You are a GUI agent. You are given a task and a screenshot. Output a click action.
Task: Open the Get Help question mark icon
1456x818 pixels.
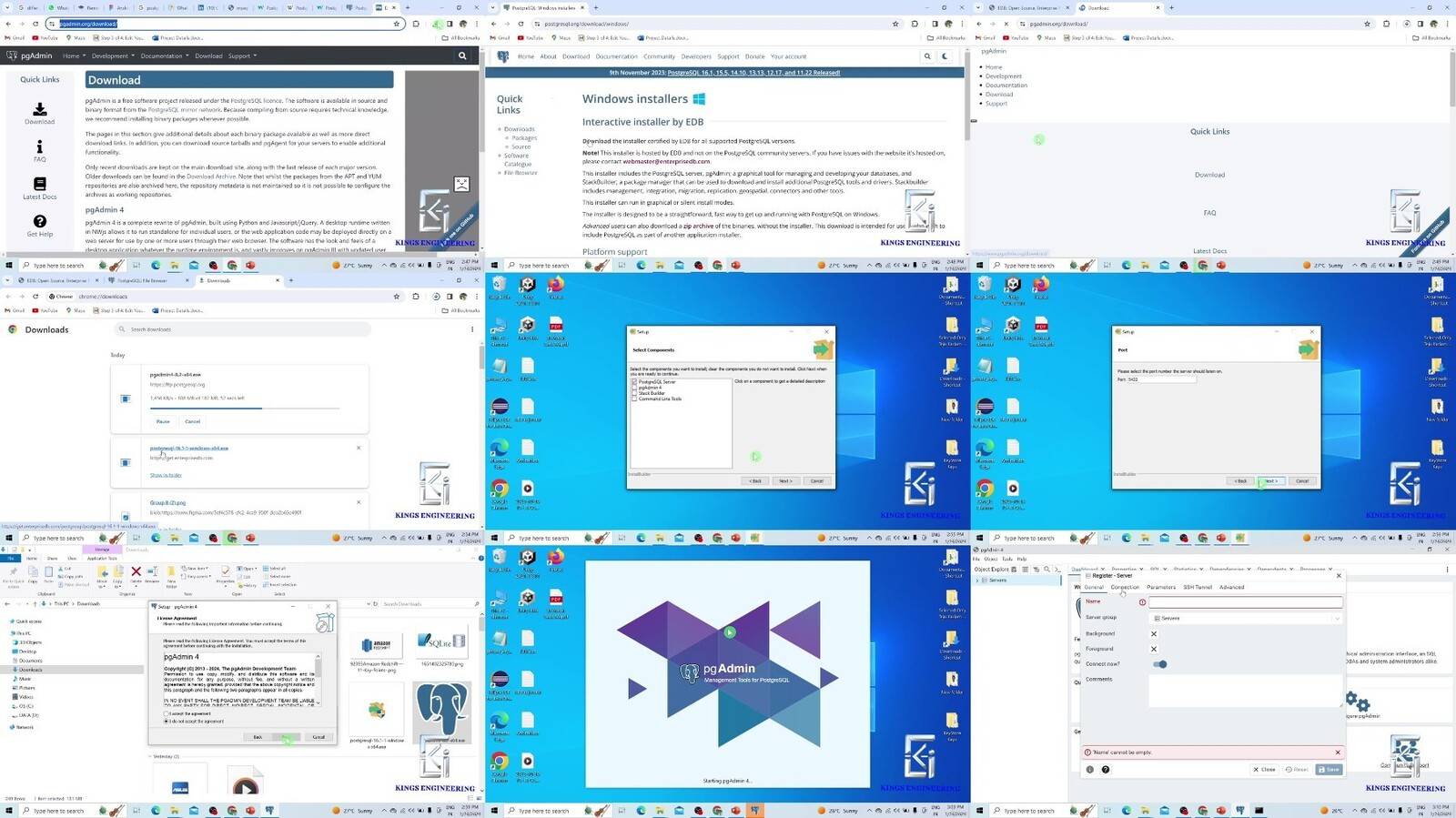click(x=39, y=221)
